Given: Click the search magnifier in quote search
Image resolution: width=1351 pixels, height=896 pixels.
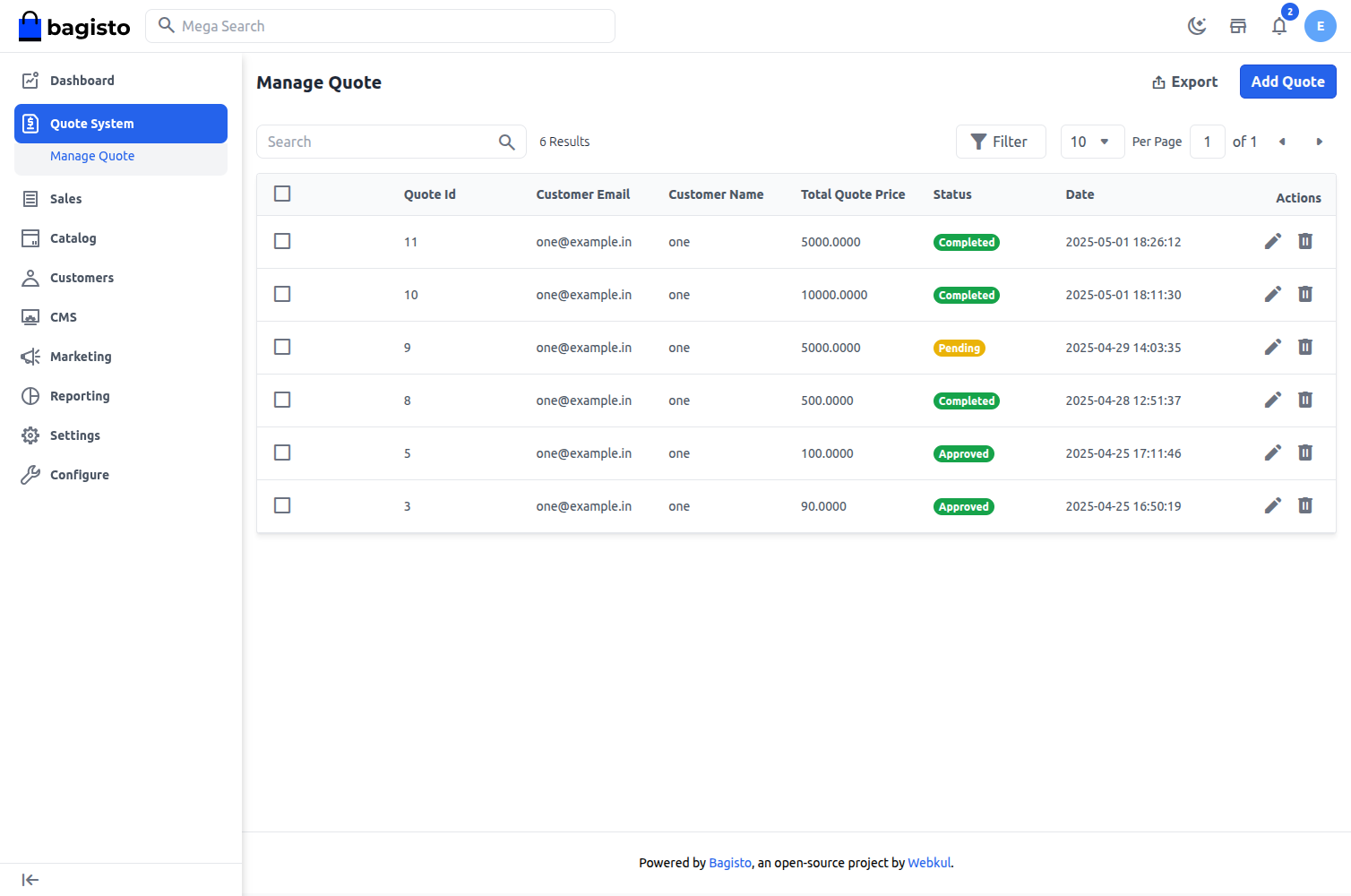Looking at the screenshot, I should click(x=506, y=142).
